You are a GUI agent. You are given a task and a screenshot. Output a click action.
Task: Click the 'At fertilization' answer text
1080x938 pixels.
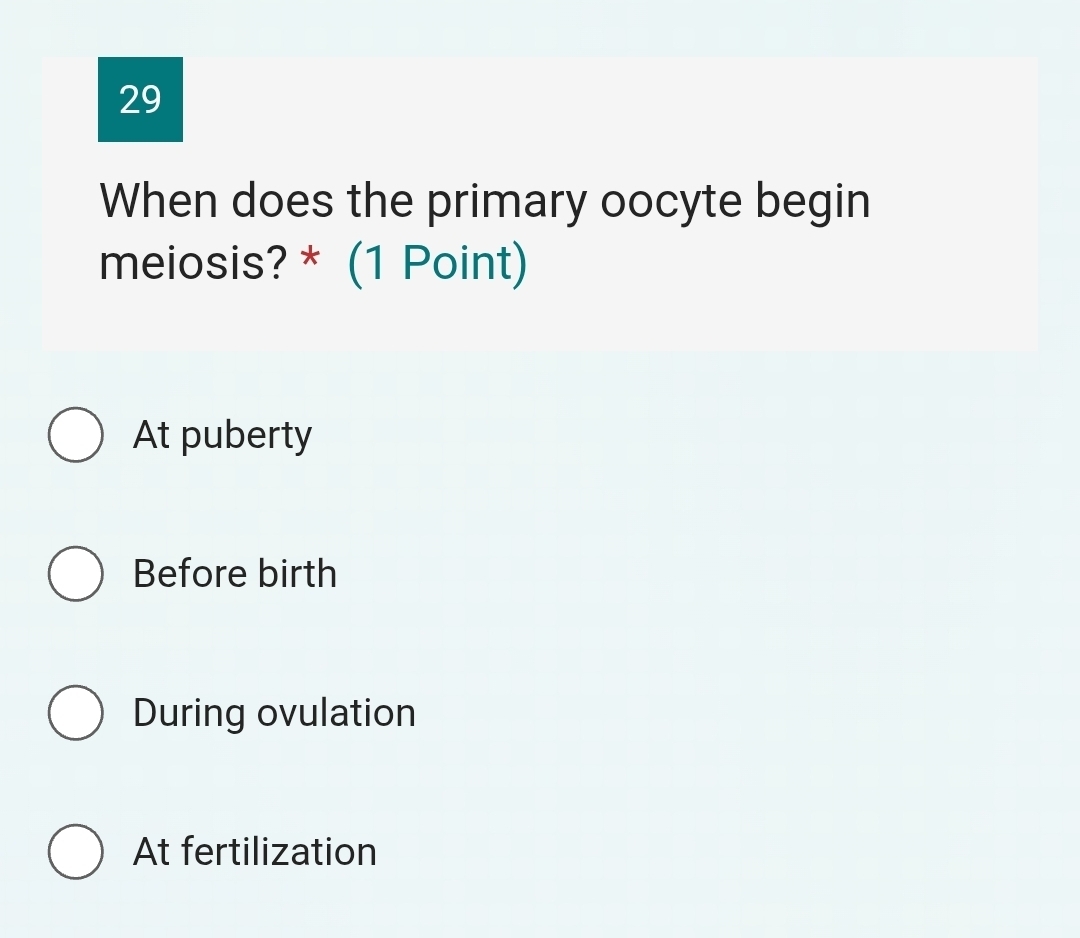tap(254, 852)
